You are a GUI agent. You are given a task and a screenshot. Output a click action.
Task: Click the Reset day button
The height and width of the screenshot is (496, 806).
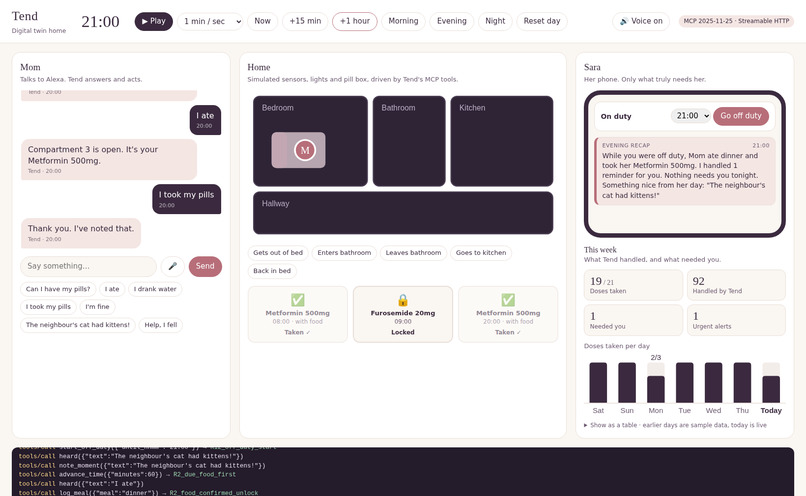coord(542,21)
